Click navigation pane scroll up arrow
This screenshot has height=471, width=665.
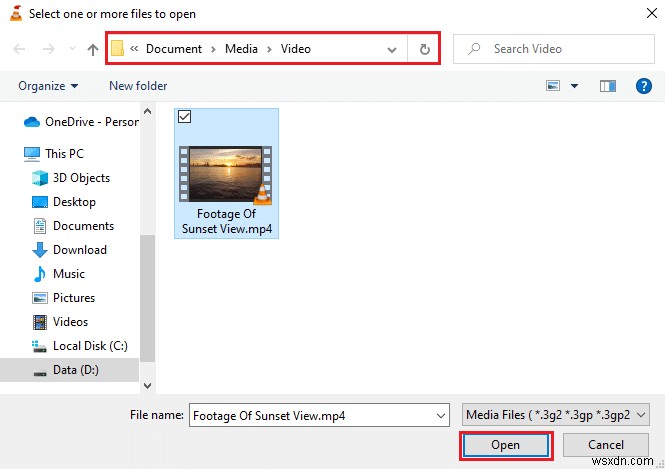tap(147, 111)
